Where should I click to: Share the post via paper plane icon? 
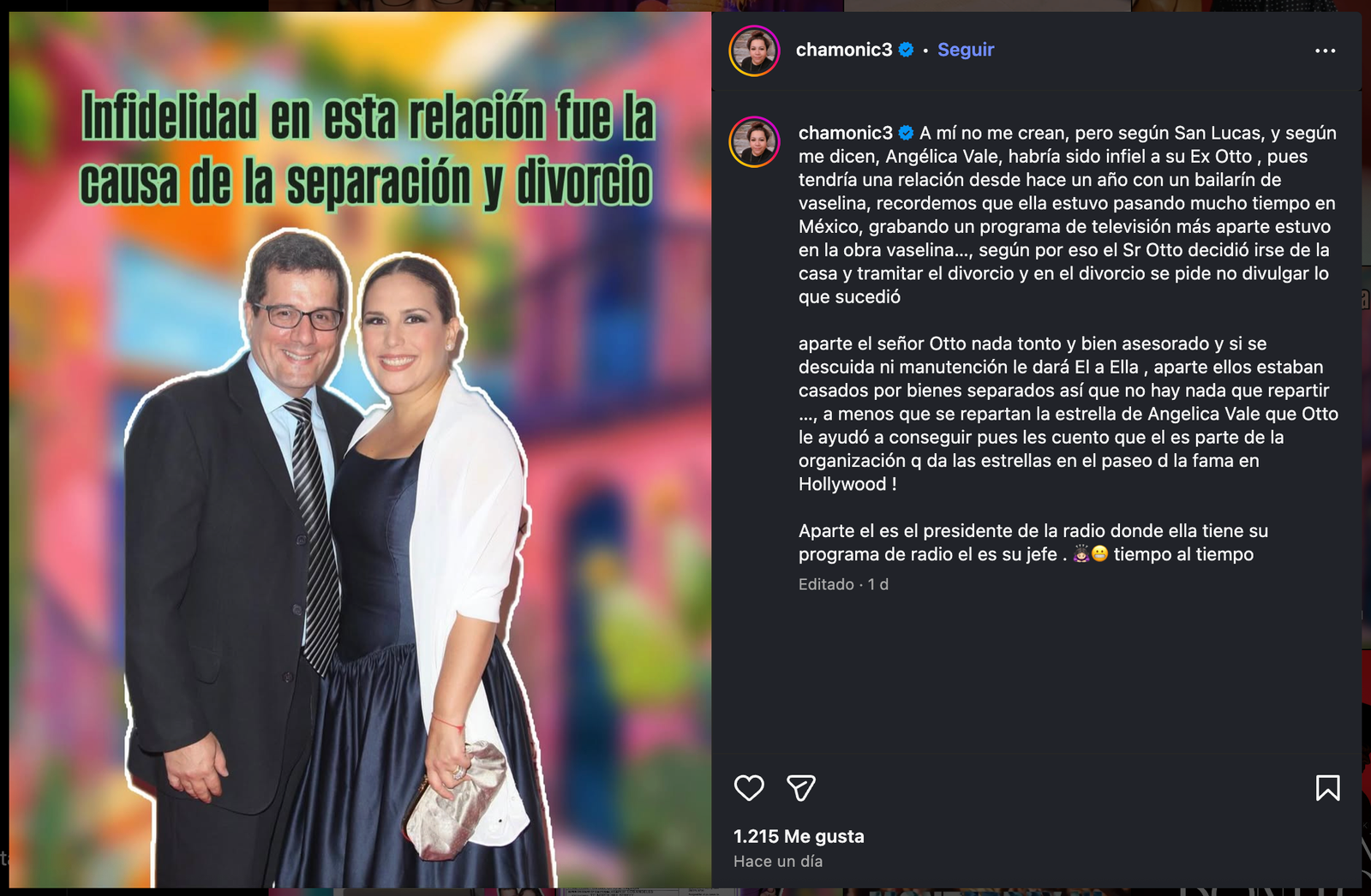(801, 788)
